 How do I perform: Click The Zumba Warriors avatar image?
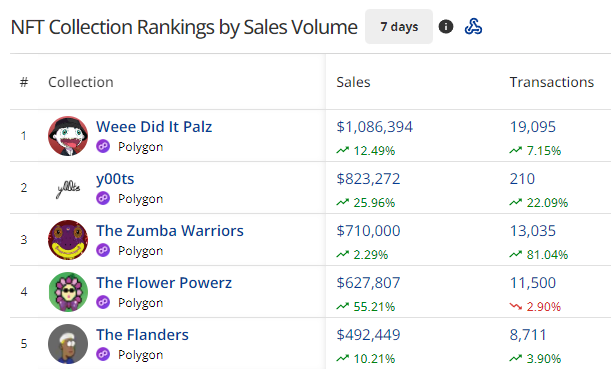(x=68, y=240)
